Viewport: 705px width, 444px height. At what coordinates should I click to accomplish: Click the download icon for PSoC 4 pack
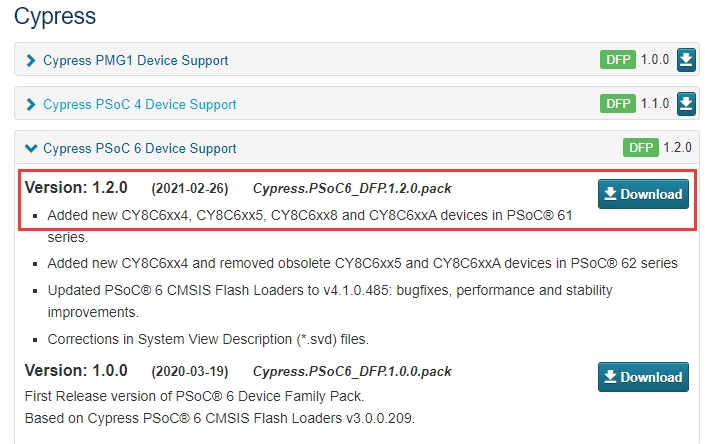pyautogui.click(x=686, y=104)
